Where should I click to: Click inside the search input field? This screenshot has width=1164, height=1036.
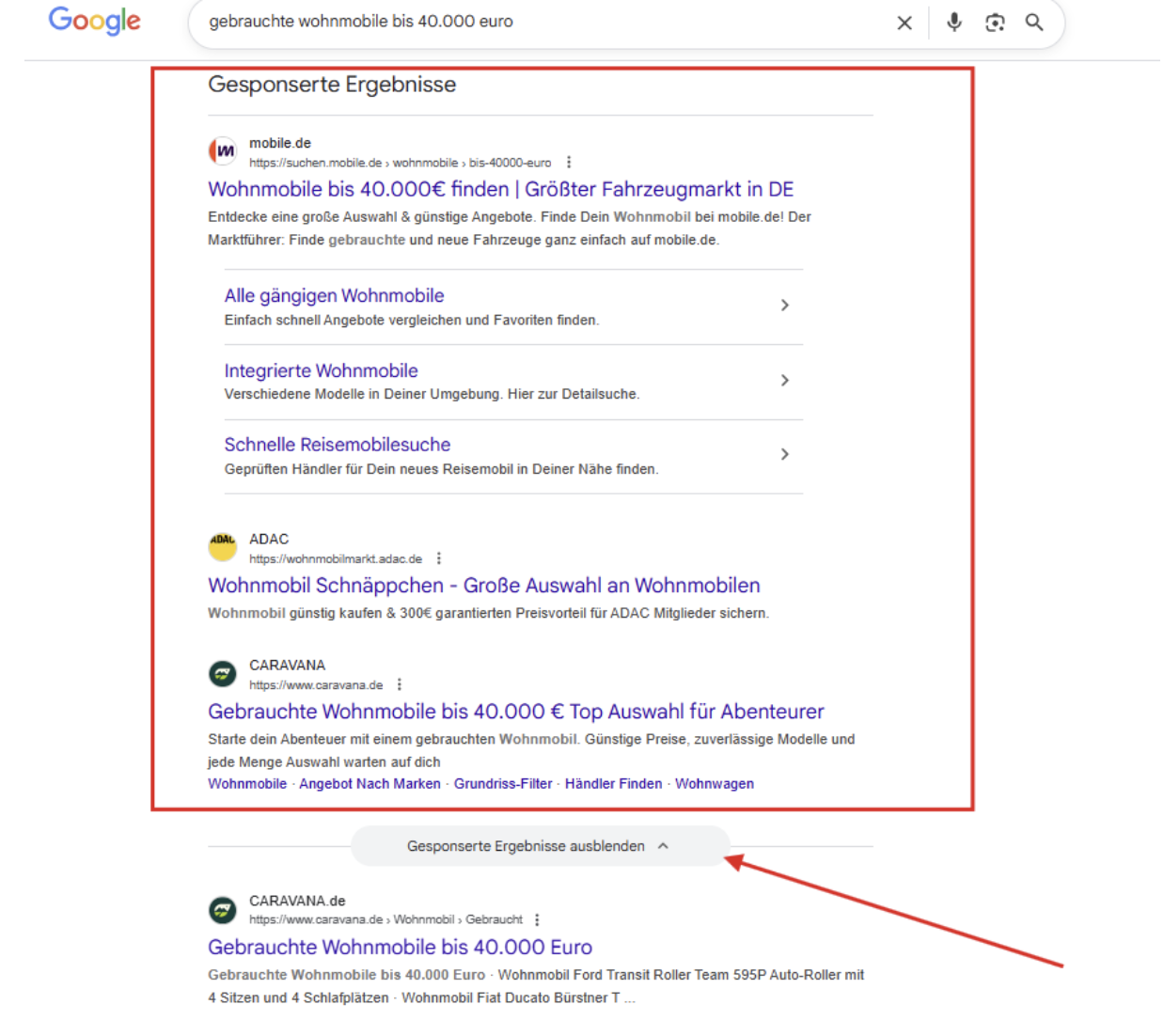click(470, 23)
